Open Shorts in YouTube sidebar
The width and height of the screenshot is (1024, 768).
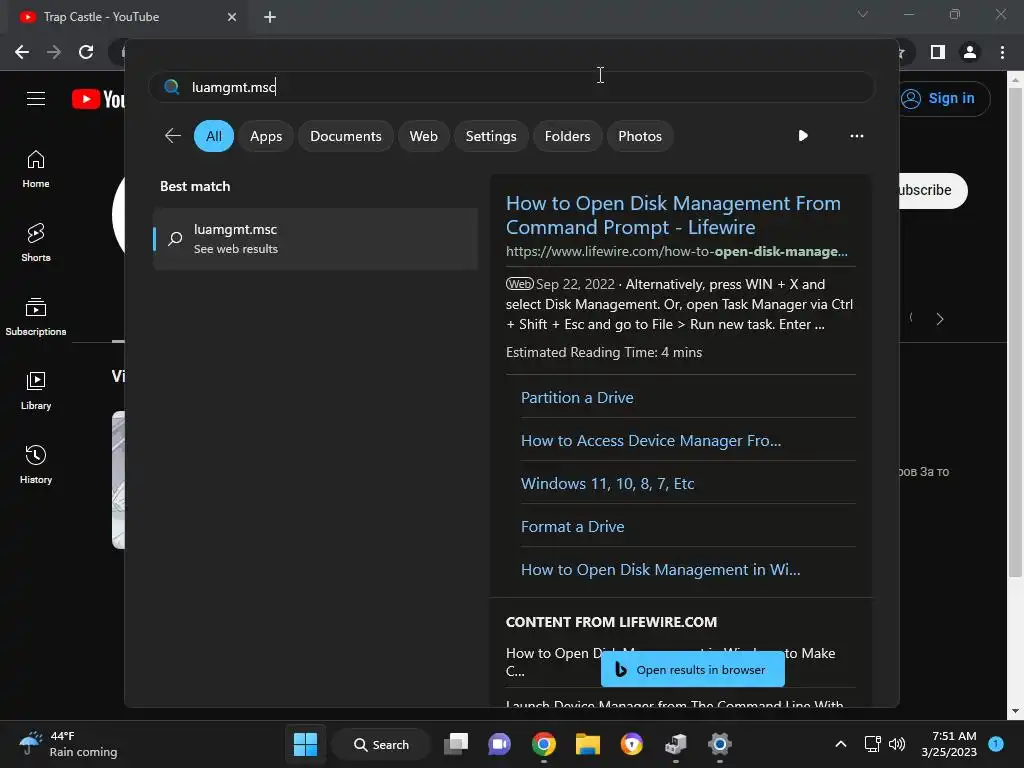click(36, 243)
